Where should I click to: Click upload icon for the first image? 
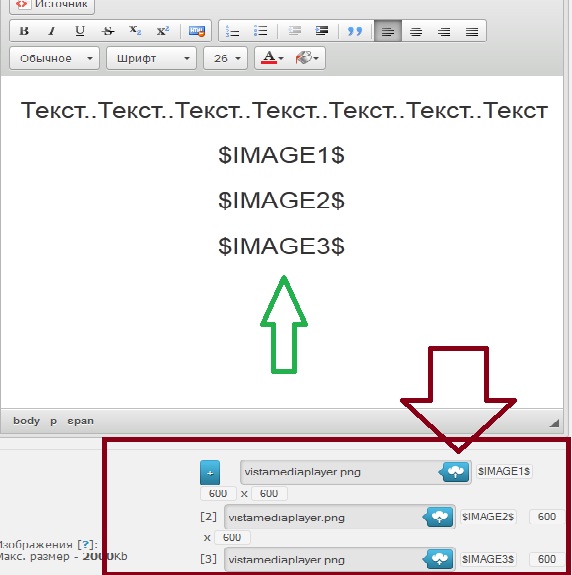(x=455, y=472)
